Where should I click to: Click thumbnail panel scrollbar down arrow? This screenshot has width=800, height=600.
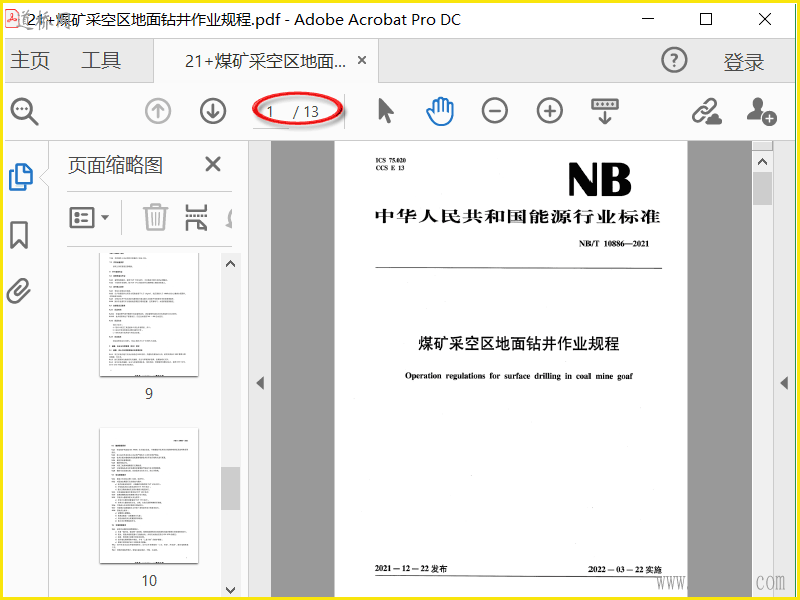[231, 590]
